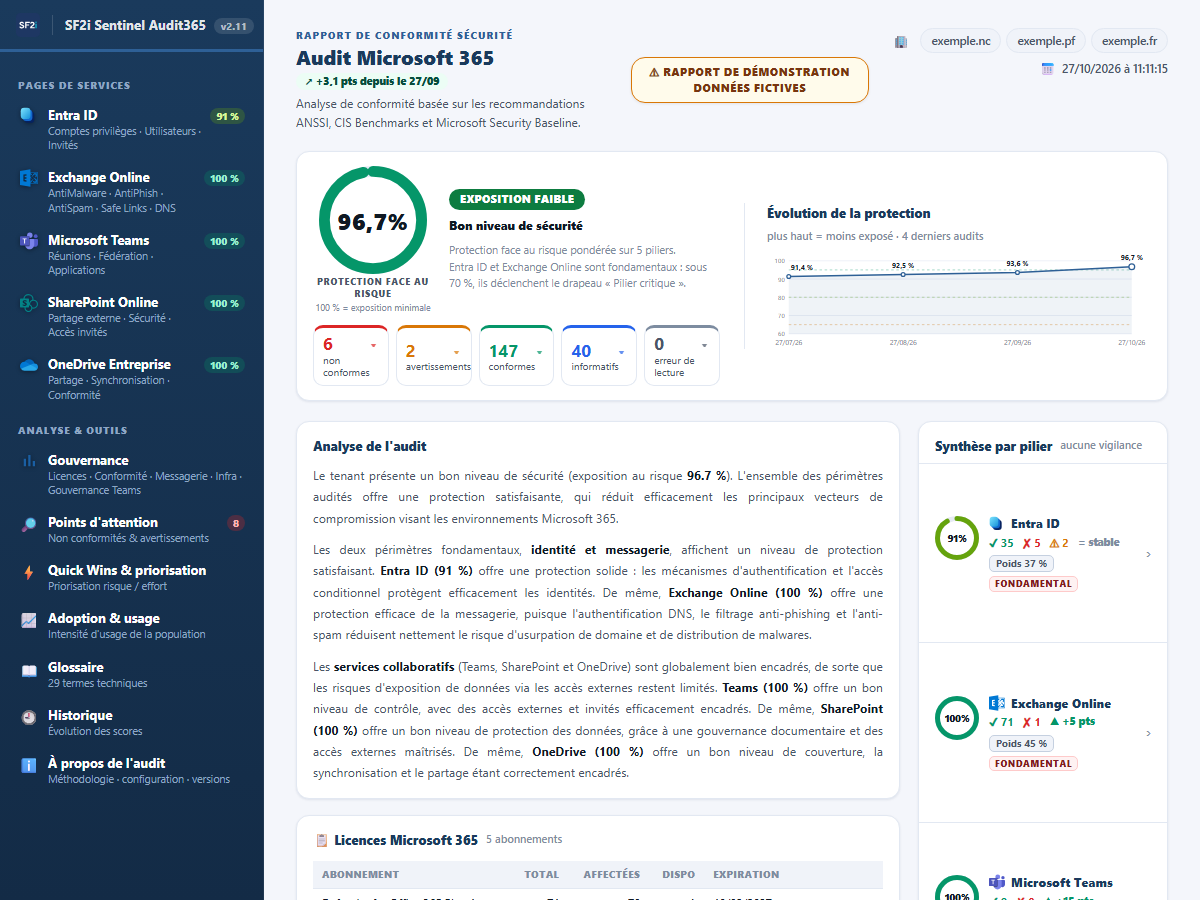Open Entra ID pillar details chevron
The image size is (1200, 900).
[1148, 554]
